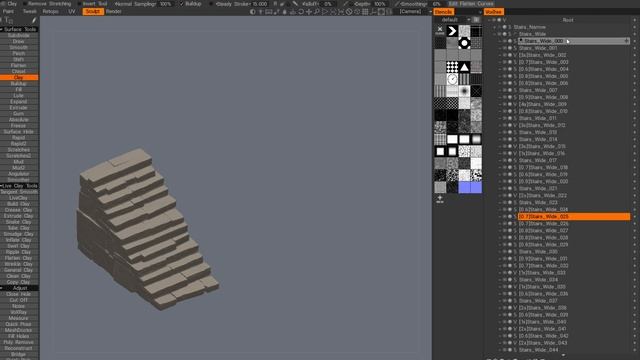This screenshot has width=640, height=360.
Task: Click the 'none' X stencil option
Action: (x=440, y=31)
